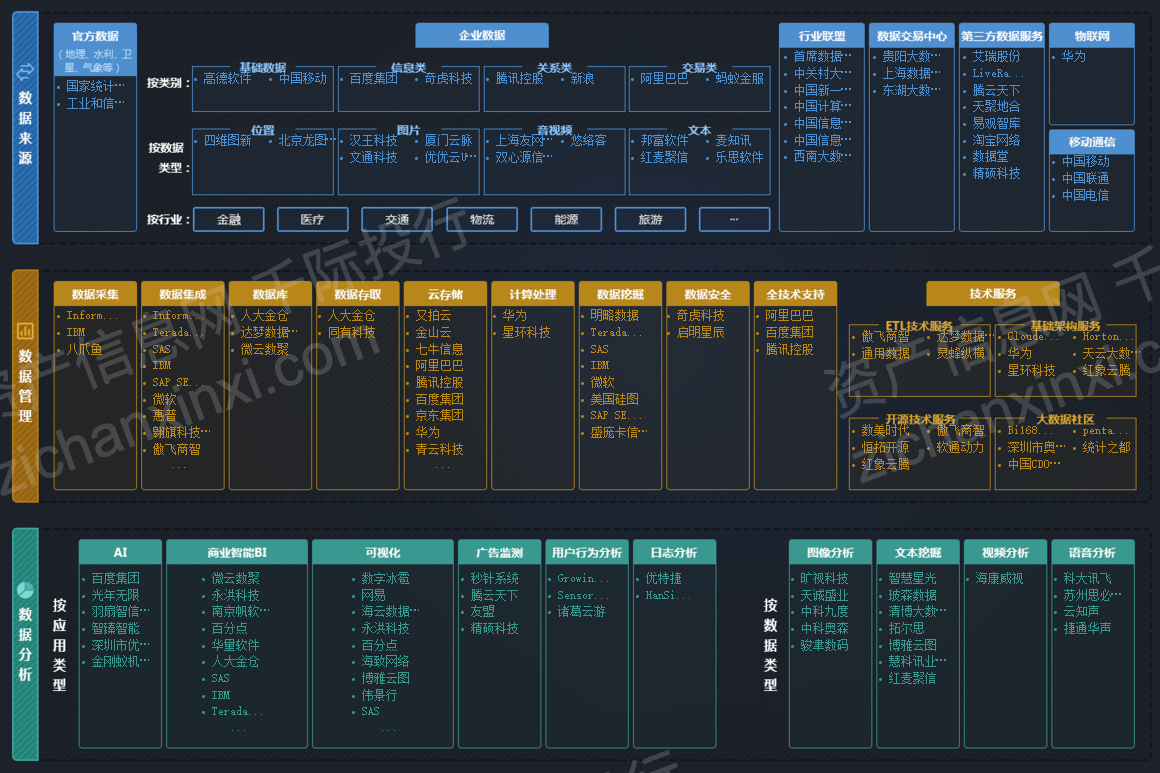Viewport: 1160px width, 773px height.
Task: Click 拓尔思 under 文本挖掘
Action: tap(906, 628)
